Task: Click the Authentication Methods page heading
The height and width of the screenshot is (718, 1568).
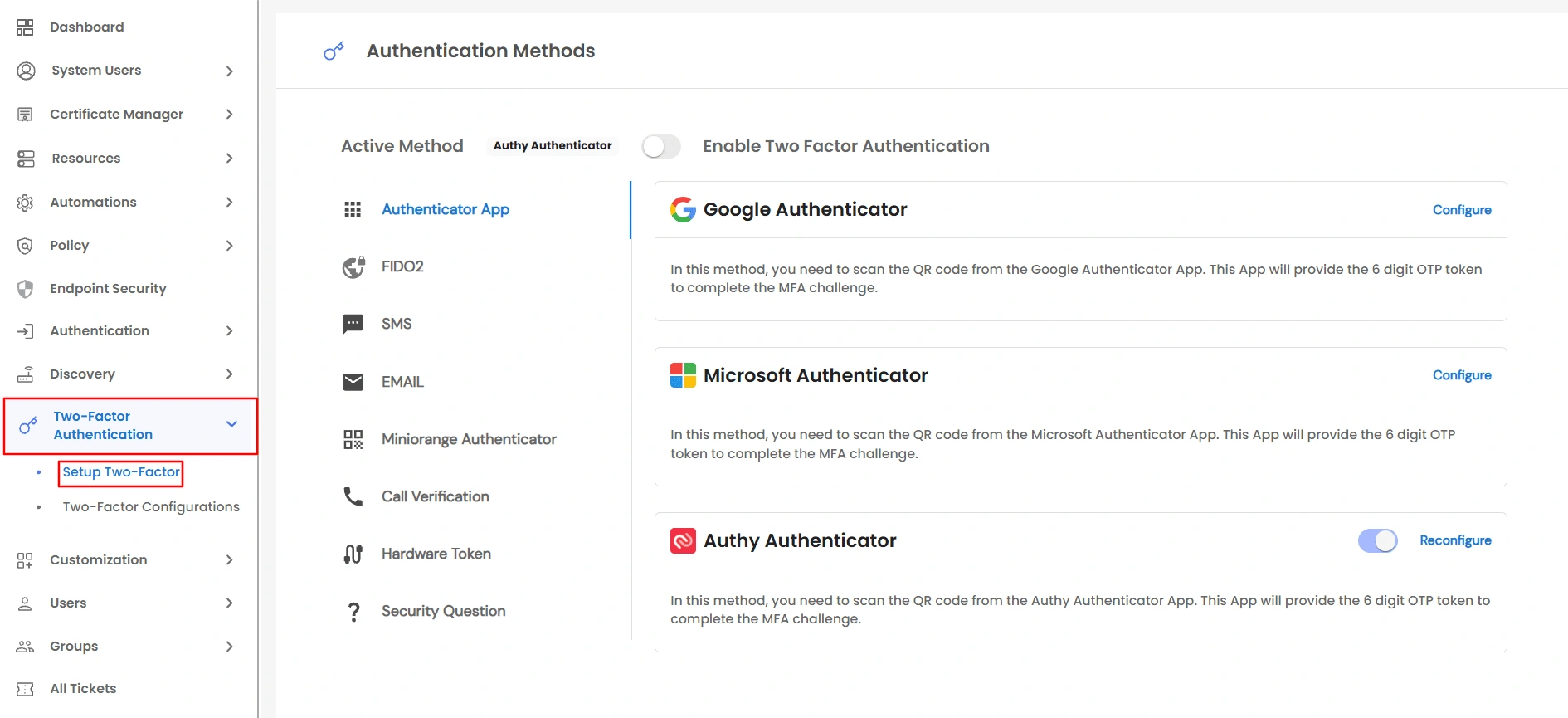Action: pyautogui.click(x=481, y=51)
